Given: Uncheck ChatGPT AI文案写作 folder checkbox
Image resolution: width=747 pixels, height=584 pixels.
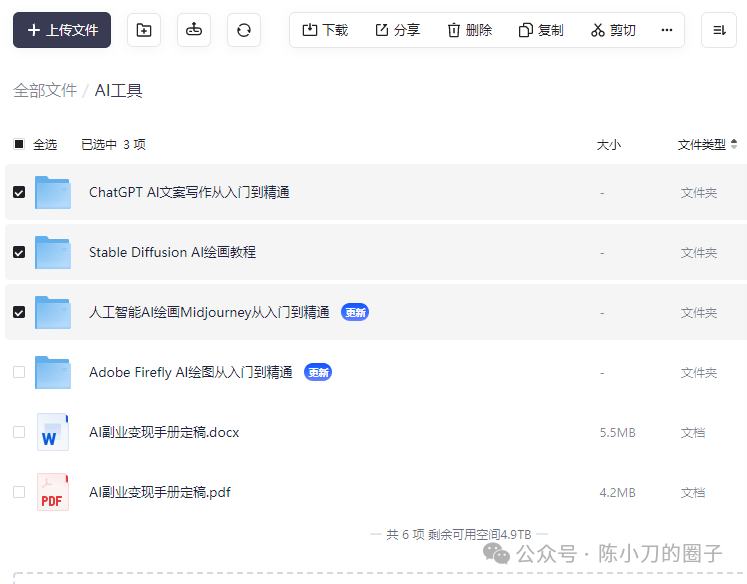Looking at the screenshot, I should [x=19, y=192].
